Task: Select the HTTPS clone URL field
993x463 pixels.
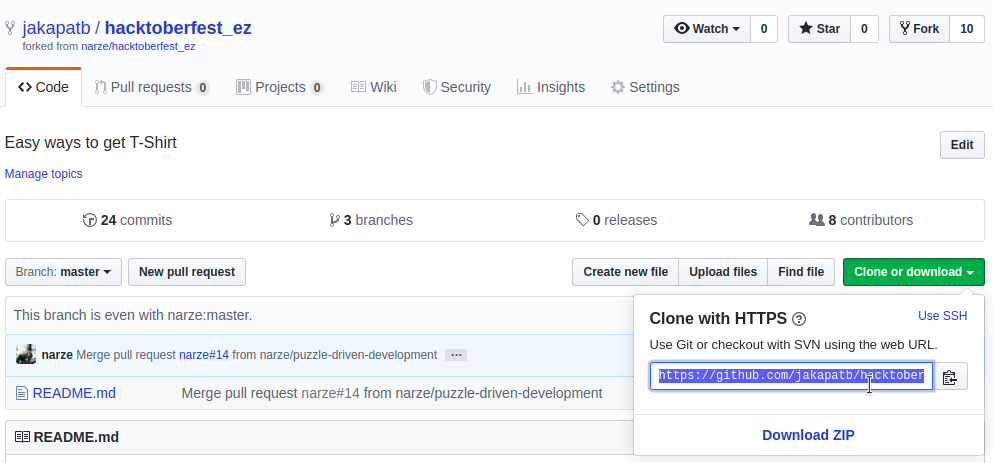Action: coord(791,377)
